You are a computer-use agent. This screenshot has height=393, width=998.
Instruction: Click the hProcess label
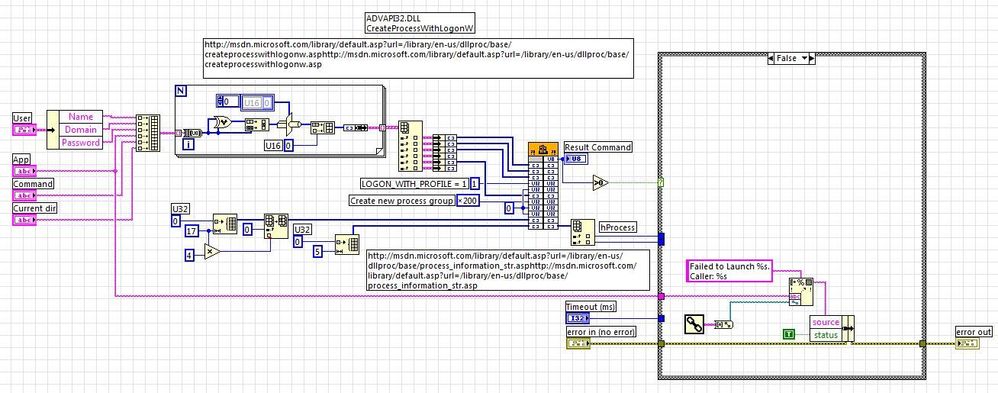(x=617, y=227)
